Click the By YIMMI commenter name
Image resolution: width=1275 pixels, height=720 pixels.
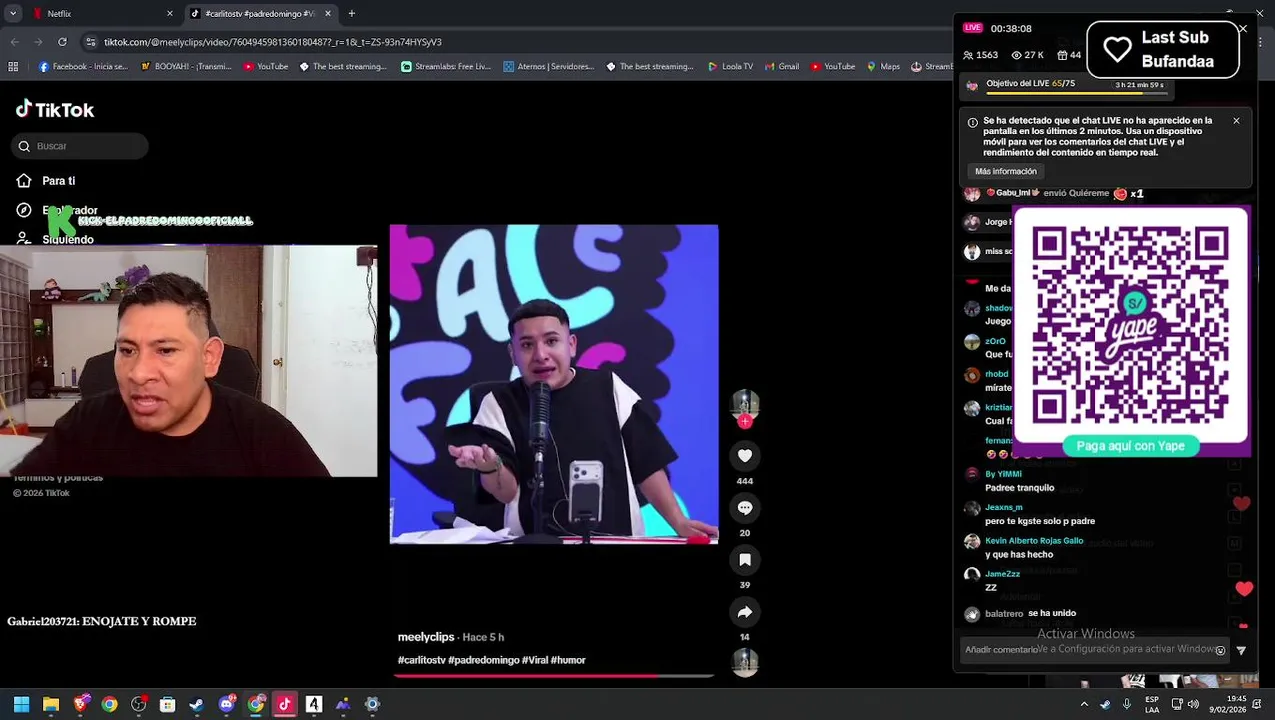click(1003, 474)
